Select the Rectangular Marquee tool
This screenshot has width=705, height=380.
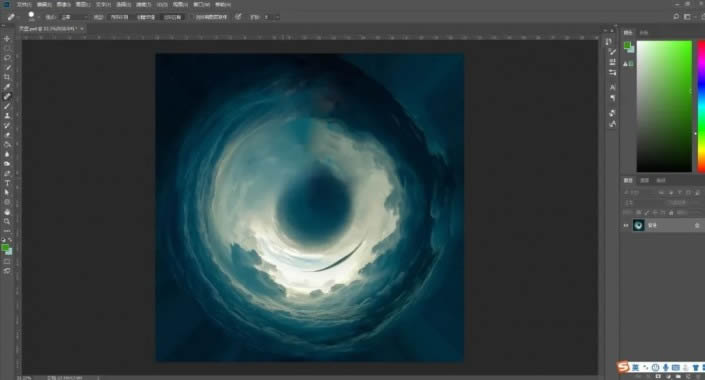(7, 48)
